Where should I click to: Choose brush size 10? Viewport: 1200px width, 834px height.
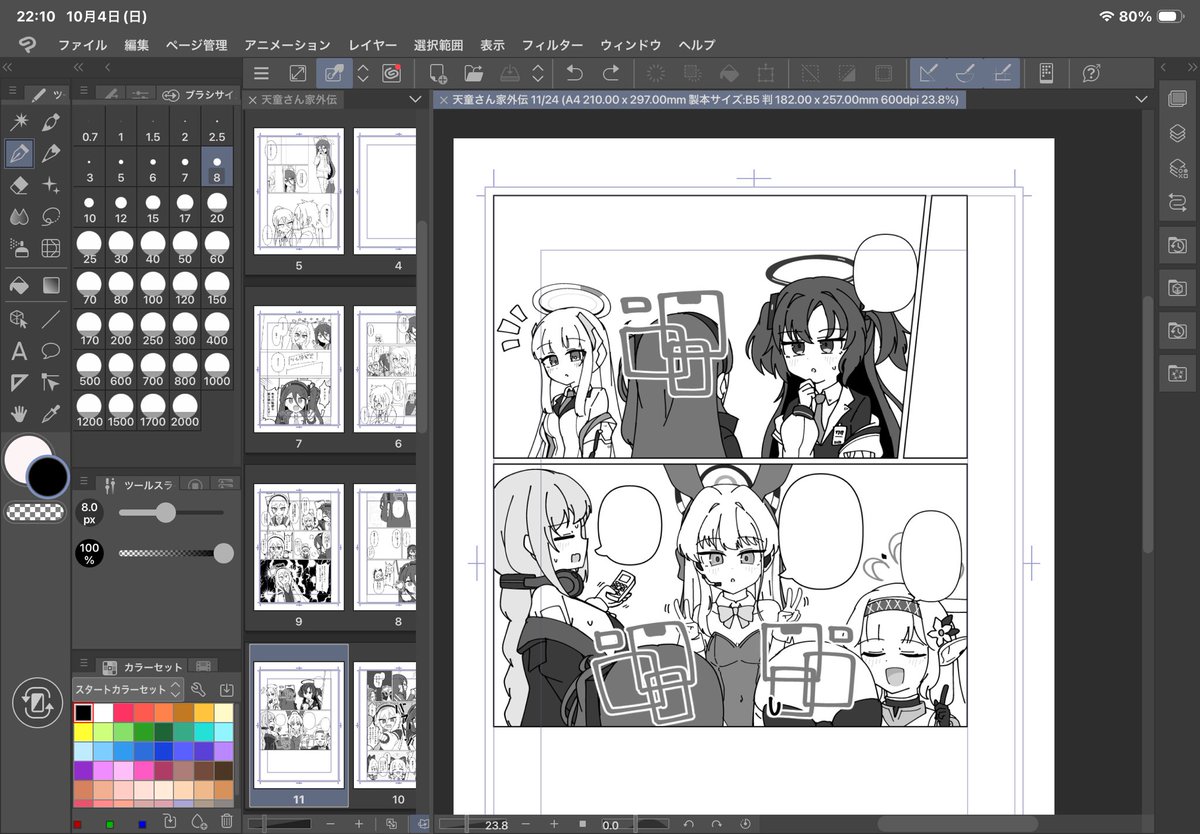coord(90,209)
